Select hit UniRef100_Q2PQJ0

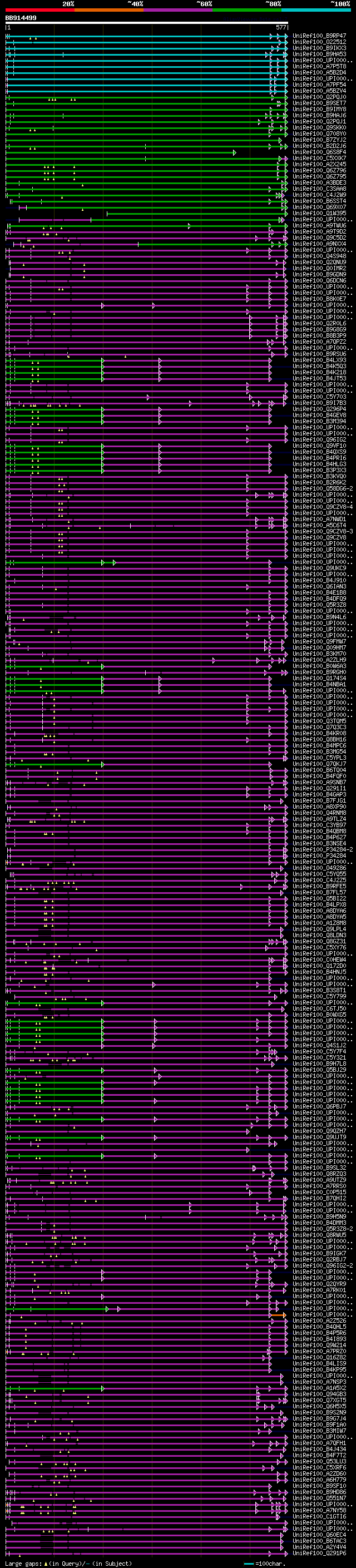coord(319,97)
